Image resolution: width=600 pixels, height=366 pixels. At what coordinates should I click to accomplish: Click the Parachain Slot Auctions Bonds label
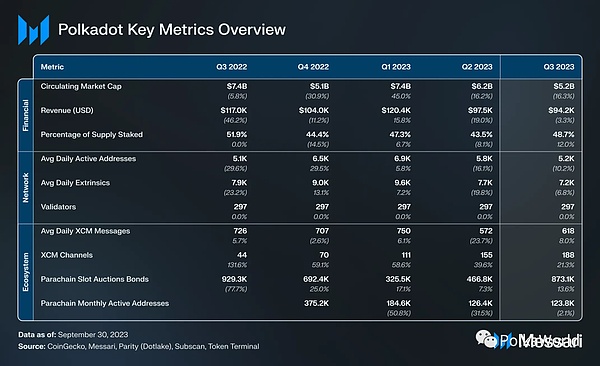(x=95, y=279)
